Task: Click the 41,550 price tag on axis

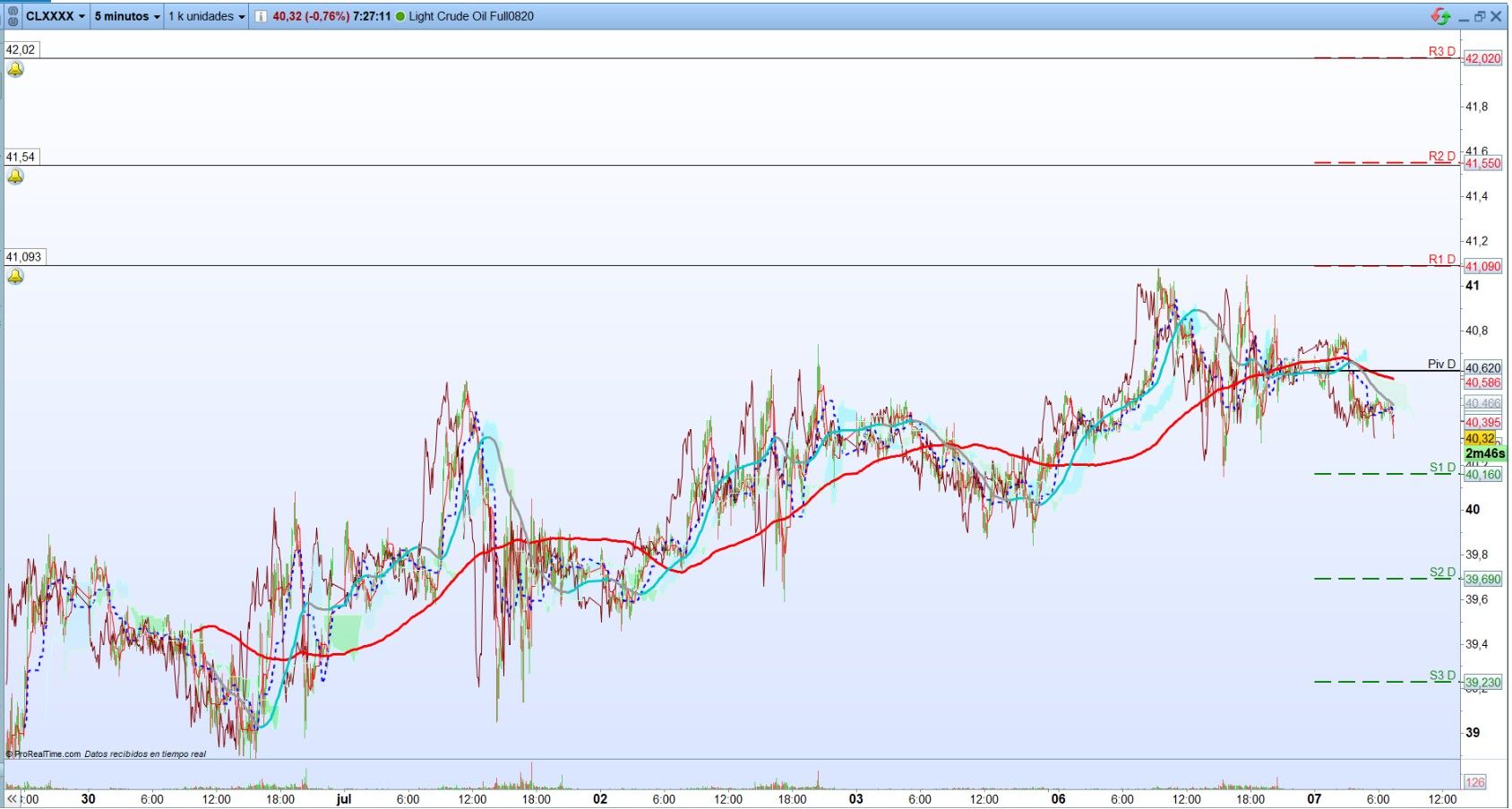Action: [x=1482, y=163]
